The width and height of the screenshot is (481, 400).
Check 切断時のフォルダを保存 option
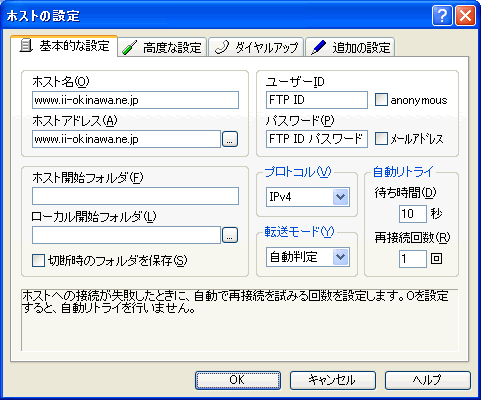tap(38, 261)
